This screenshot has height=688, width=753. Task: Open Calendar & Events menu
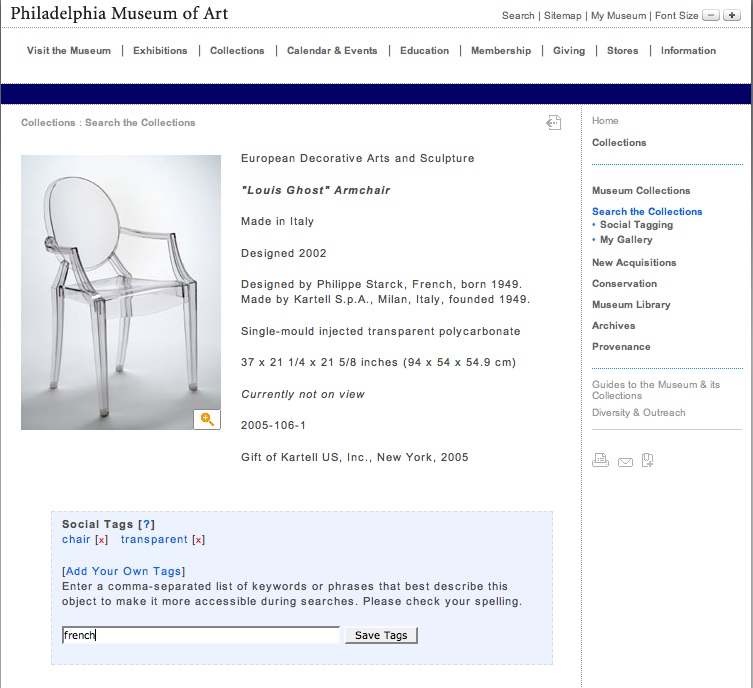point(332,50)
